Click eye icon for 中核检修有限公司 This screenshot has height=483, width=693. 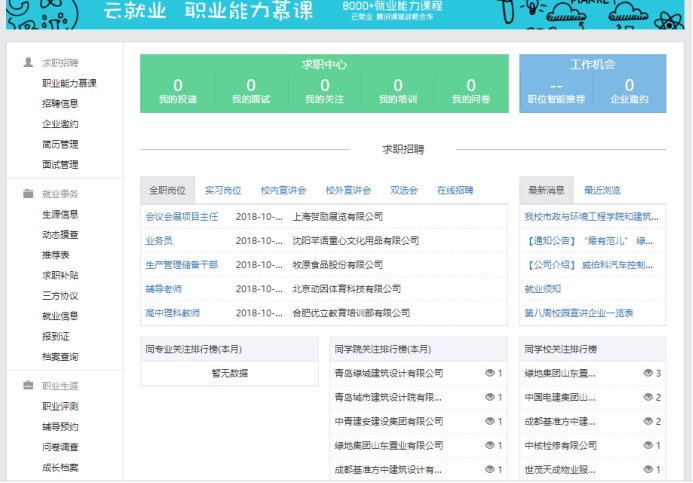(x=647, y=445)
